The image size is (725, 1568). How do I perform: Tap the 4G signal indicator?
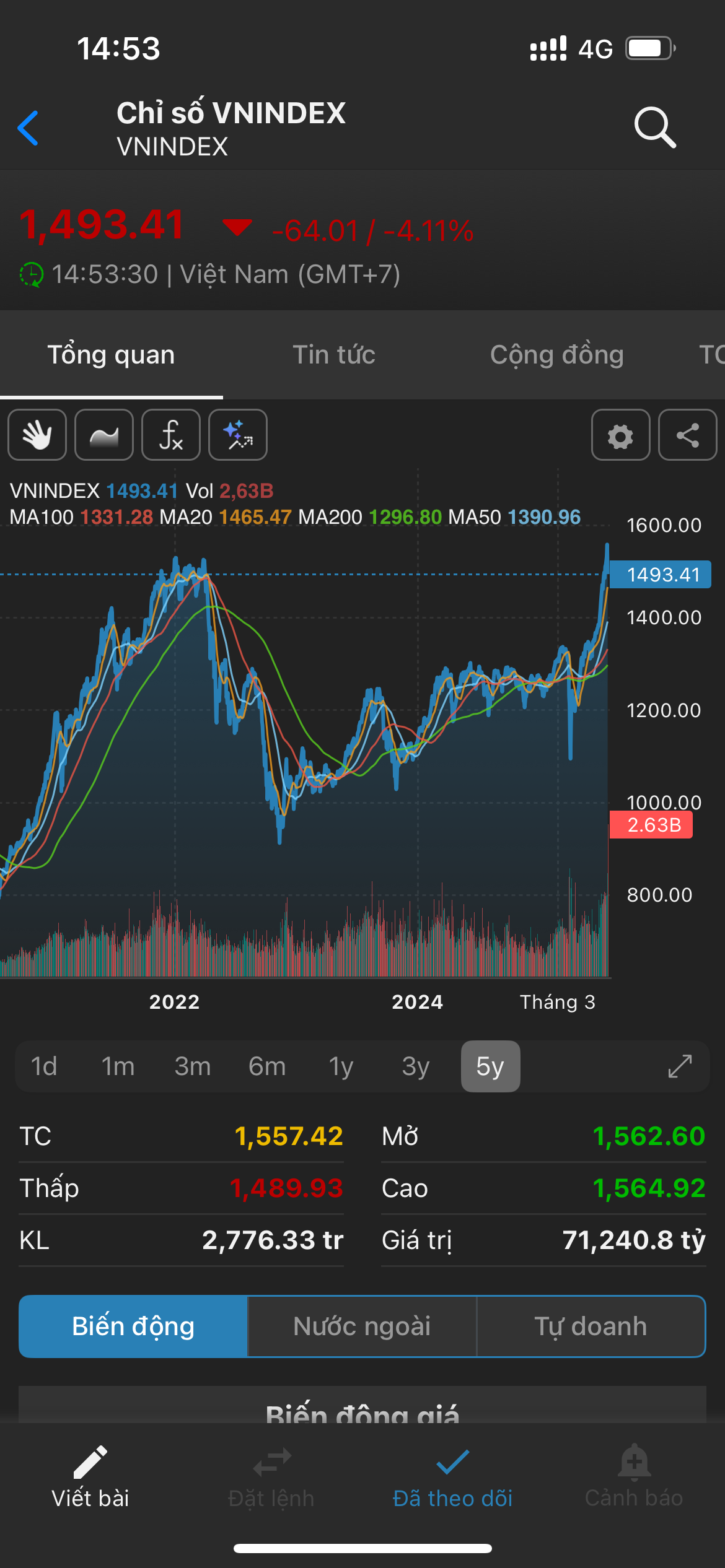pos(595,49)
